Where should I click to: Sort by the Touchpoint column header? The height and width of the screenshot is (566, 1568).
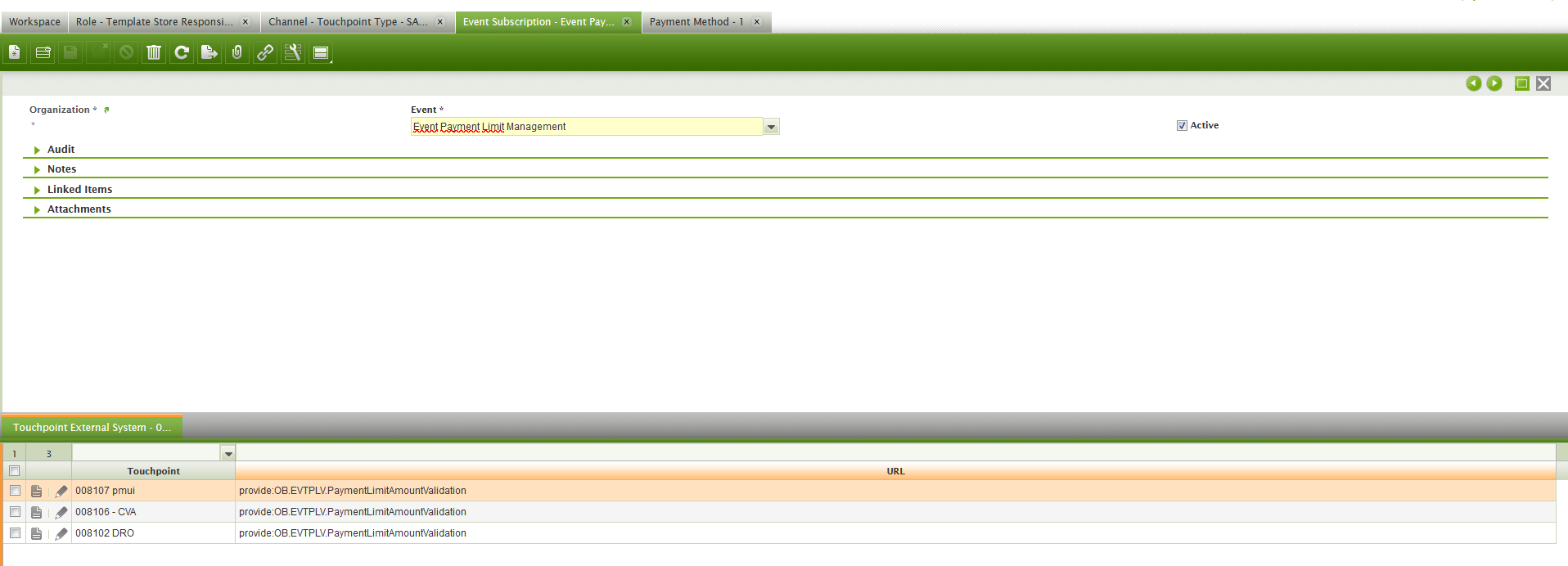click(x=153, y=471)
